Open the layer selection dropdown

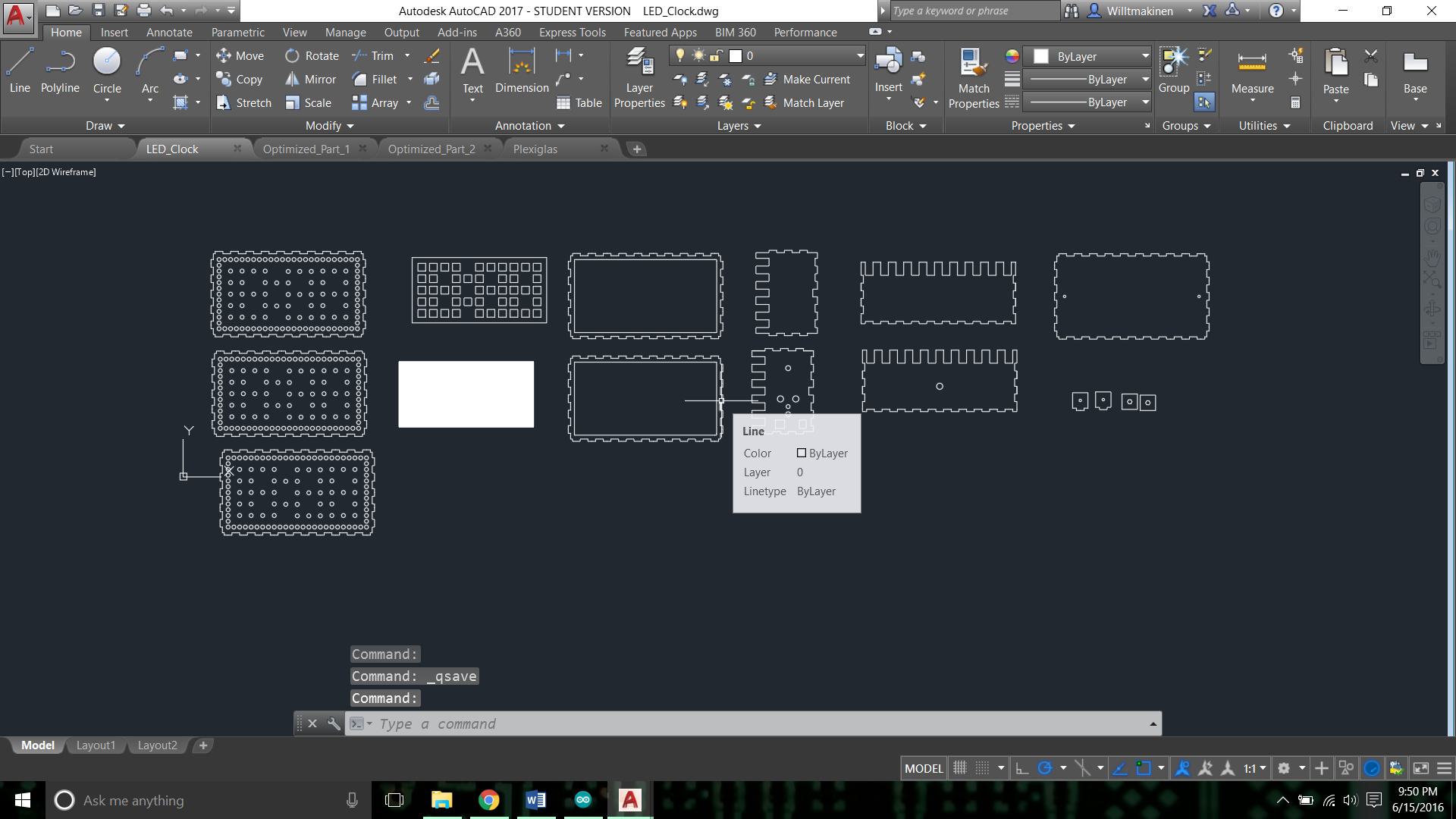(x=860, y=55)
